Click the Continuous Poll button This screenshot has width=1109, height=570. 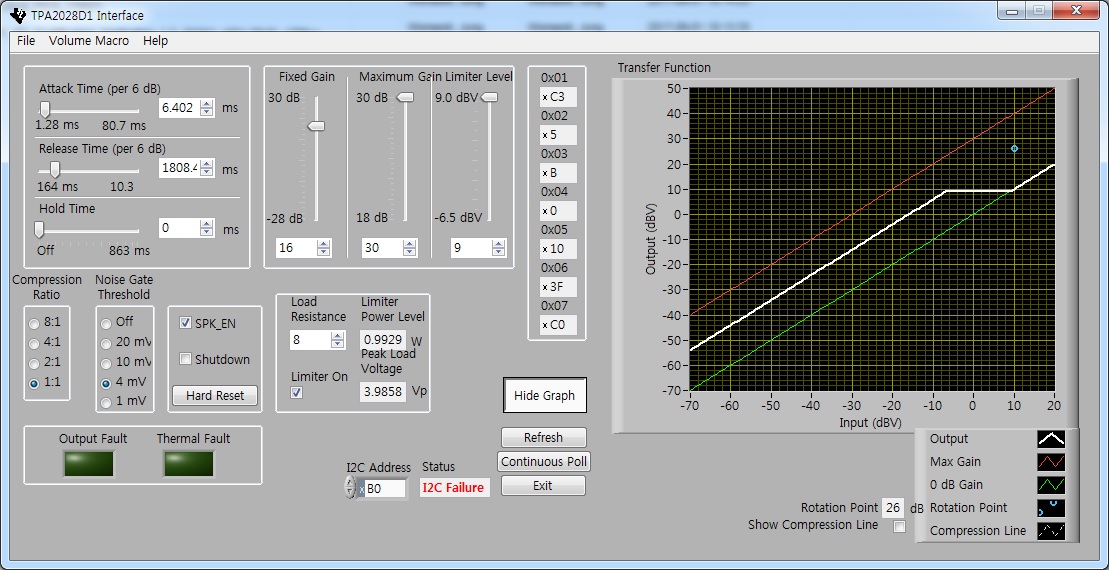(543, 462)
